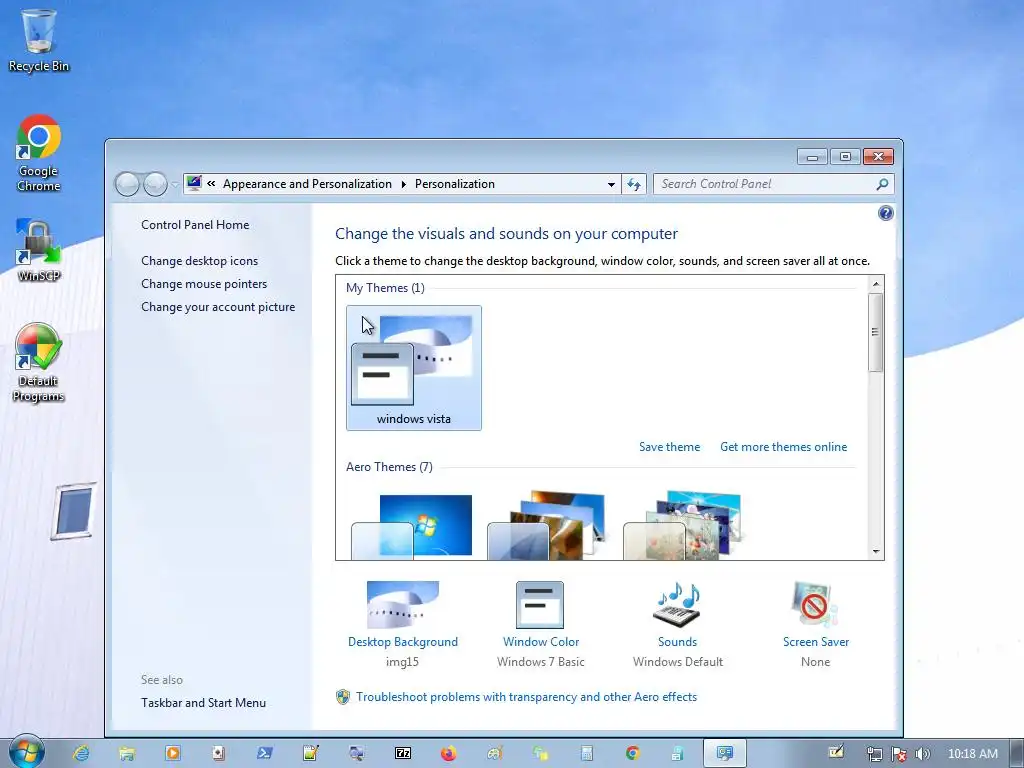Click the Personalization breadcrumb

455,184
